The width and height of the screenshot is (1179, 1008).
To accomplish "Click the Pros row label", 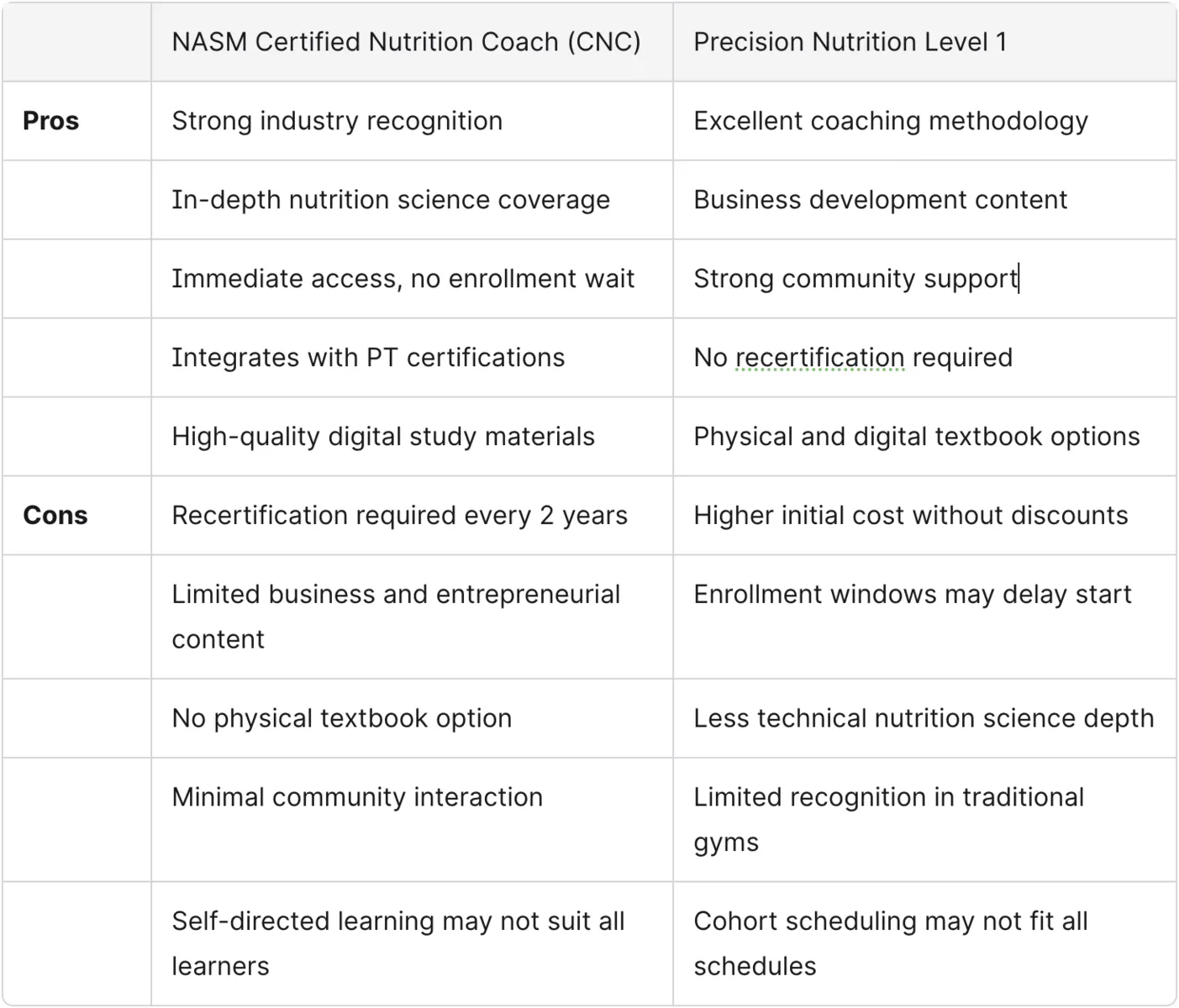I will 51,121.
